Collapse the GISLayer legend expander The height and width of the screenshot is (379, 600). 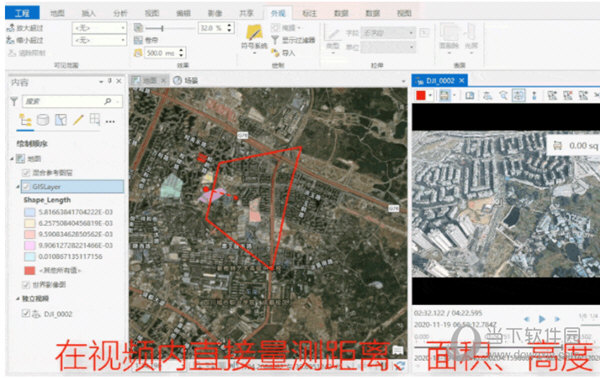18,186
